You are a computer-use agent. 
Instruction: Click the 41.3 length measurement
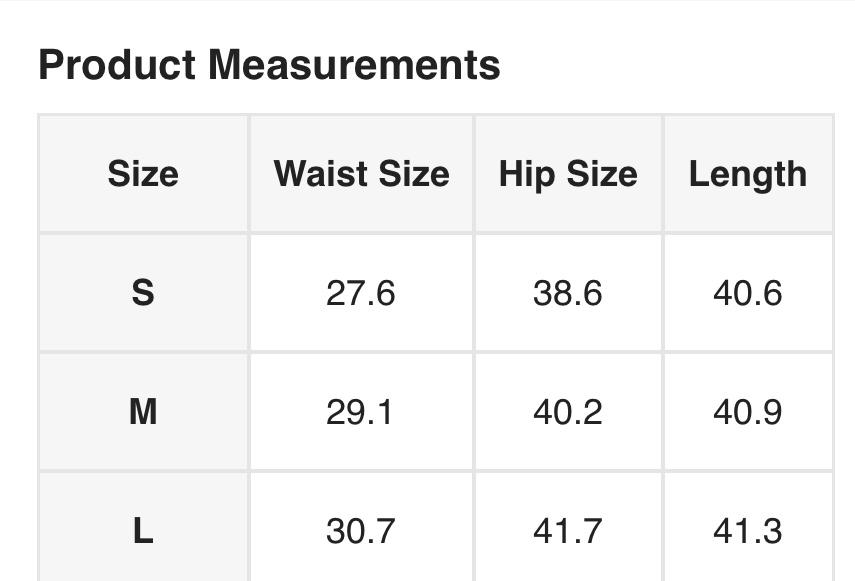tap(747, 530)
